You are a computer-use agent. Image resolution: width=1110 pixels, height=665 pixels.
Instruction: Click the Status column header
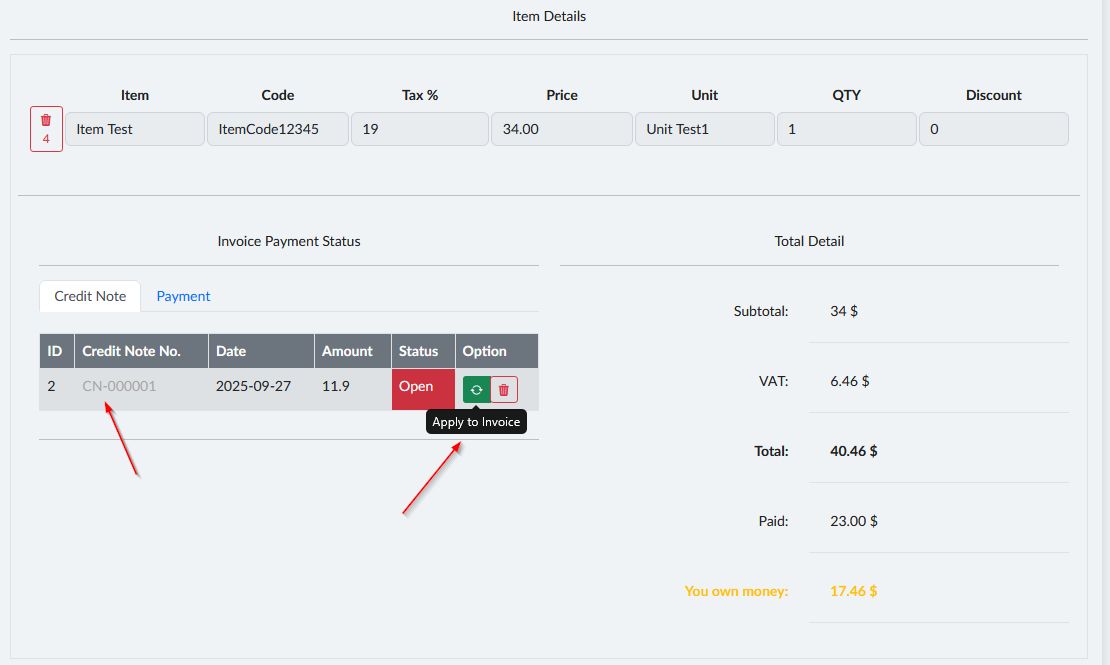pos(418,351)
